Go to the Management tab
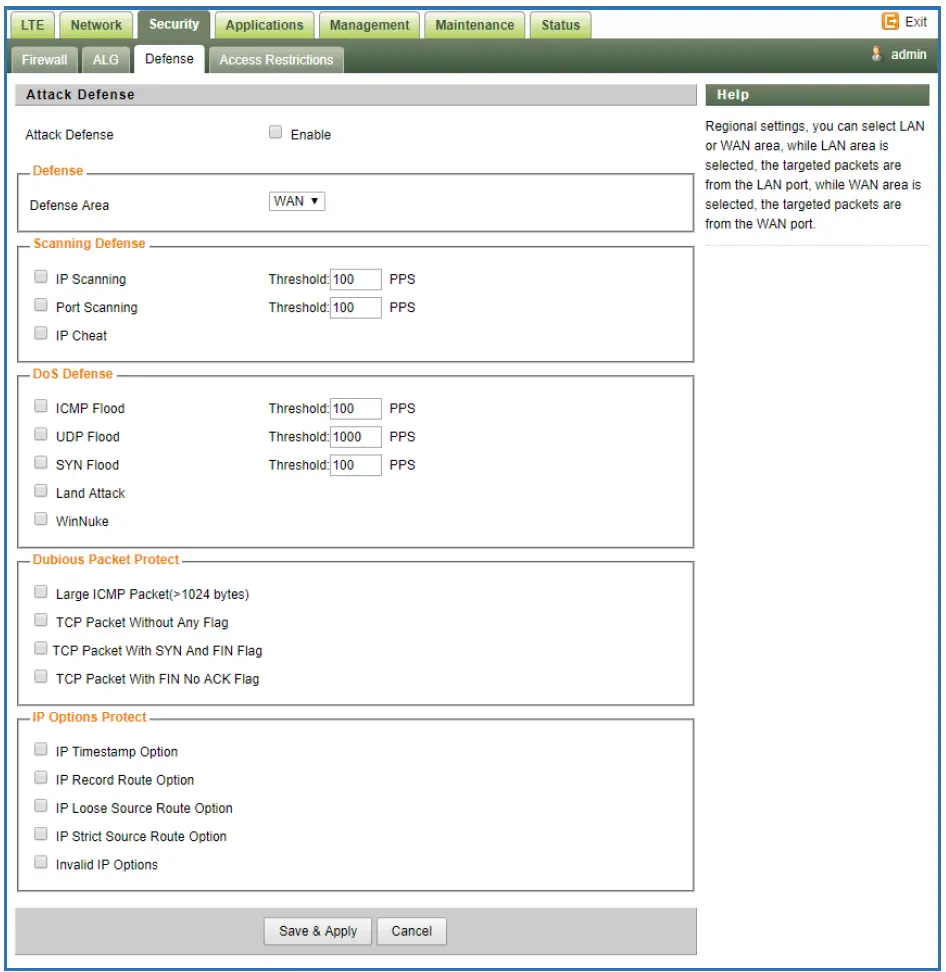The height and width of the screenshot is (972, 946). coord(369,25)
